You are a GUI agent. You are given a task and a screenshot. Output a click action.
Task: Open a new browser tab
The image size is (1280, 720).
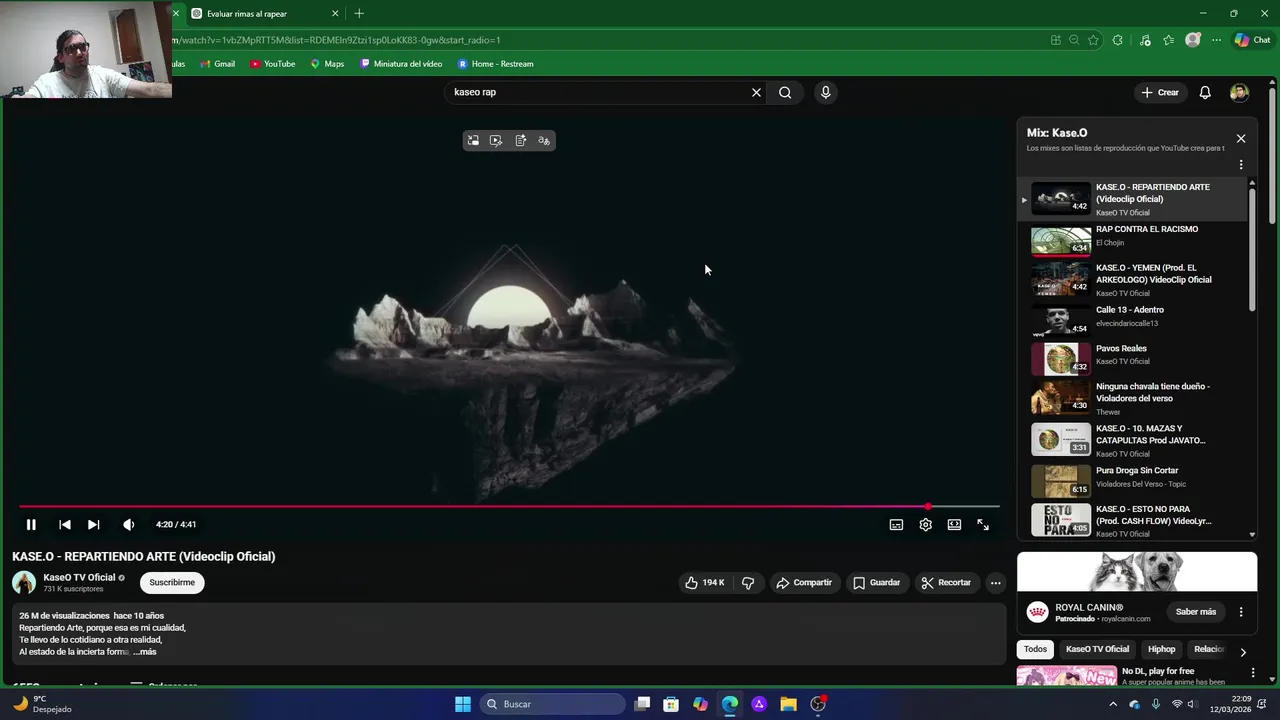tap(359, 14)
